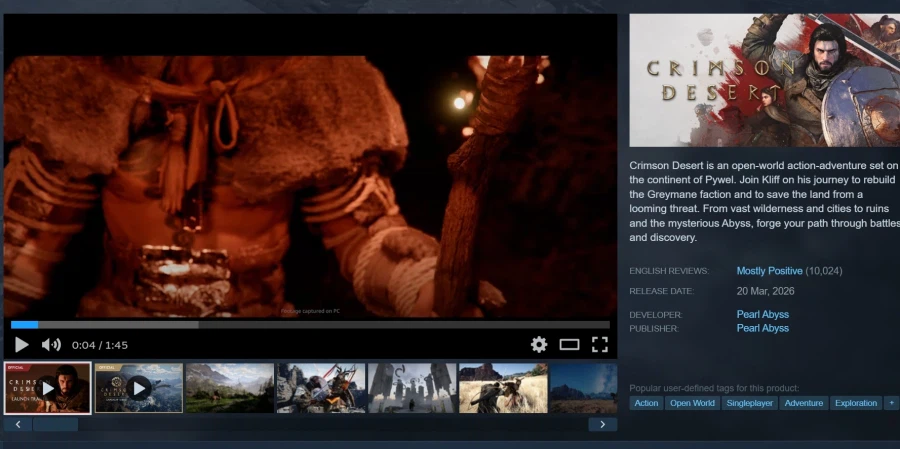Select the Action tag
The width and height of the screenshot is (900, 449).
[x=646, y=403]
